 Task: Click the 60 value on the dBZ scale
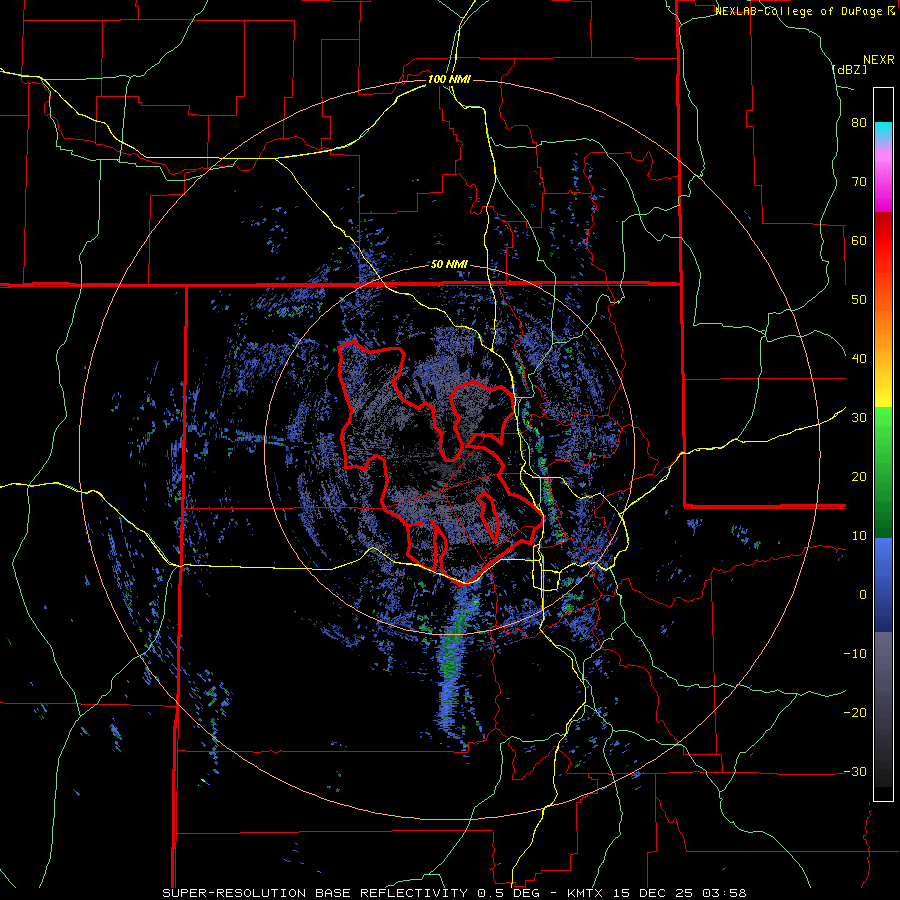coord(859,240)
